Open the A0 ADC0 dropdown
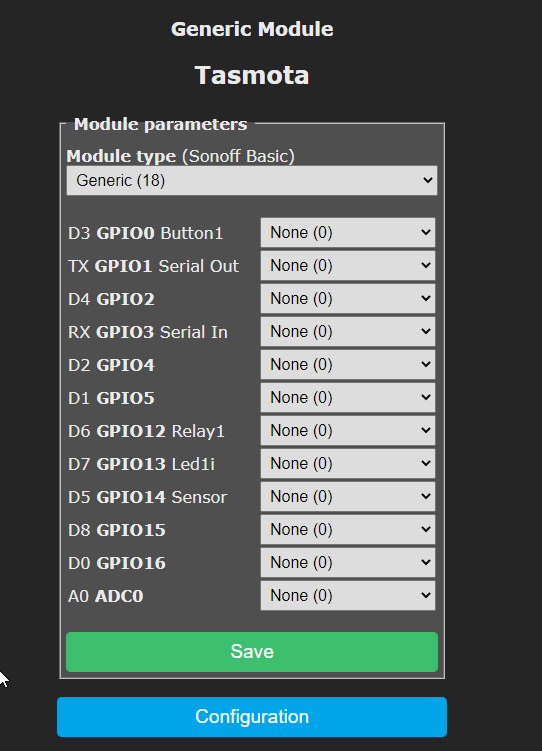542x751 pixels. 348,596
